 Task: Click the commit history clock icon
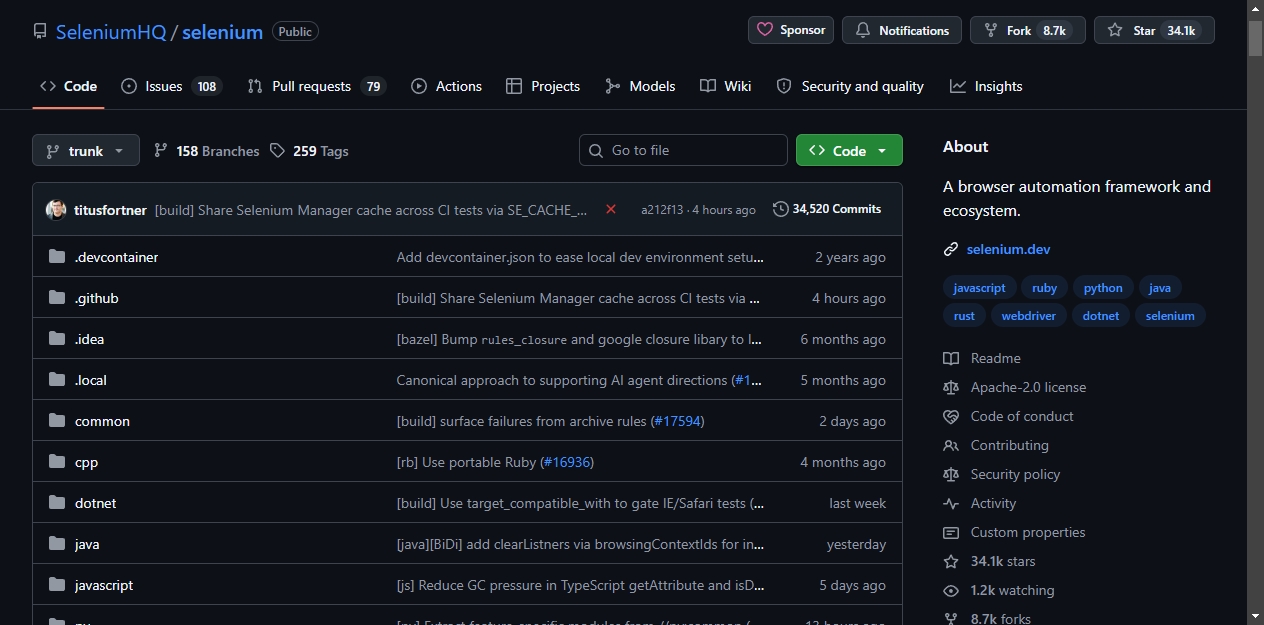[780, 209]
